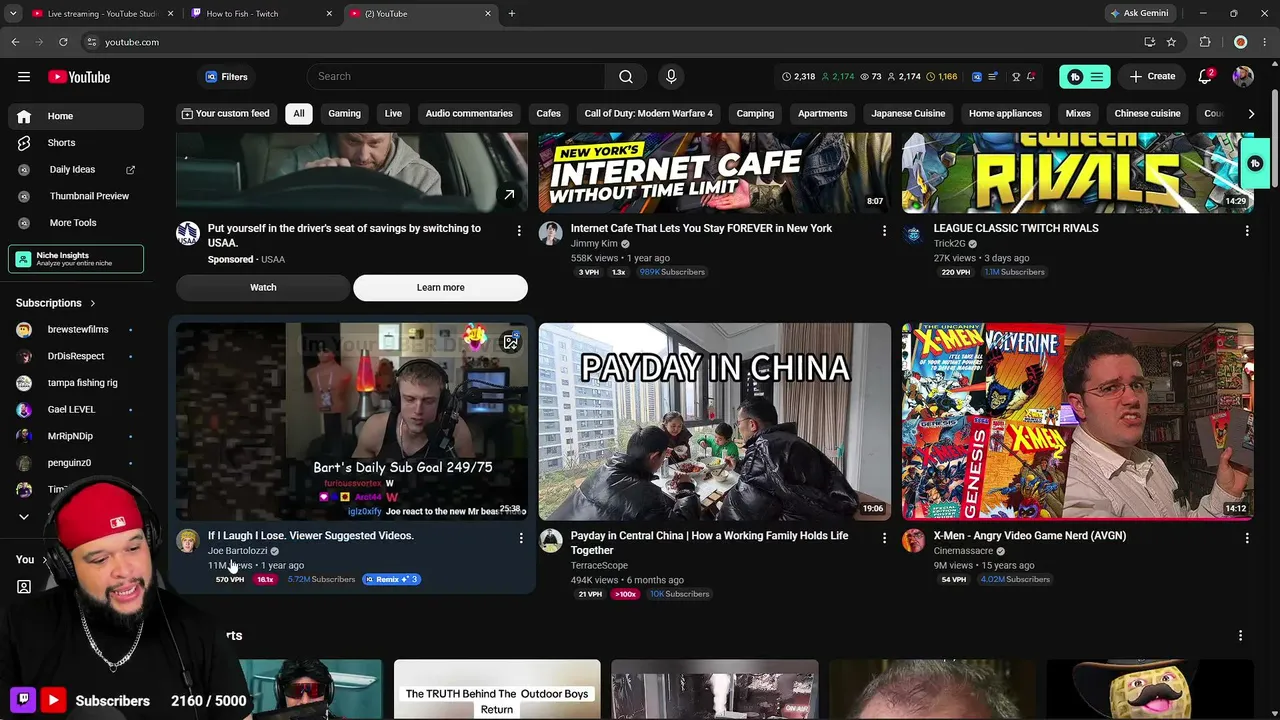Click TerraceScope channel avatar

(x=551, y=541)
